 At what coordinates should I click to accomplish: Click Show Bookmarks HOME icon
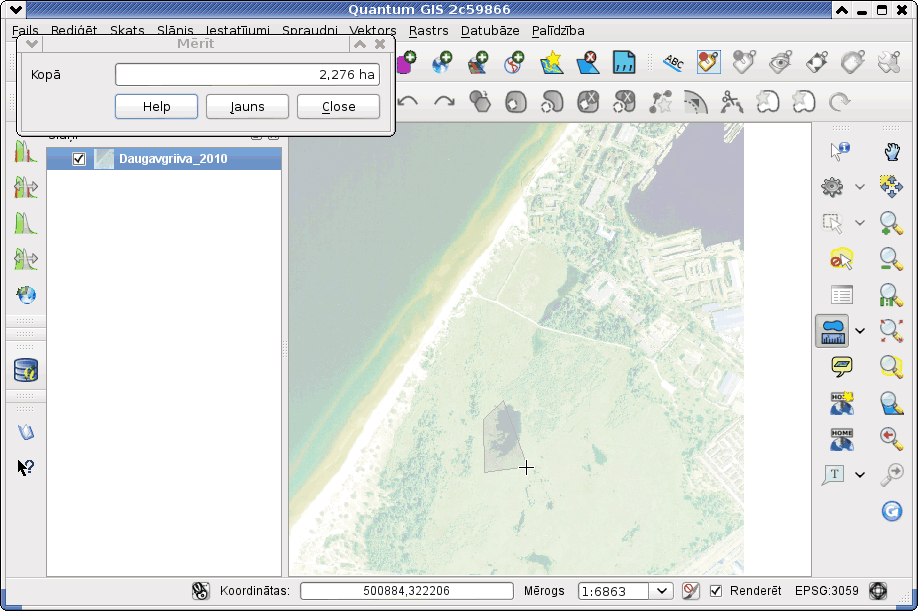[x=841, y=439]
